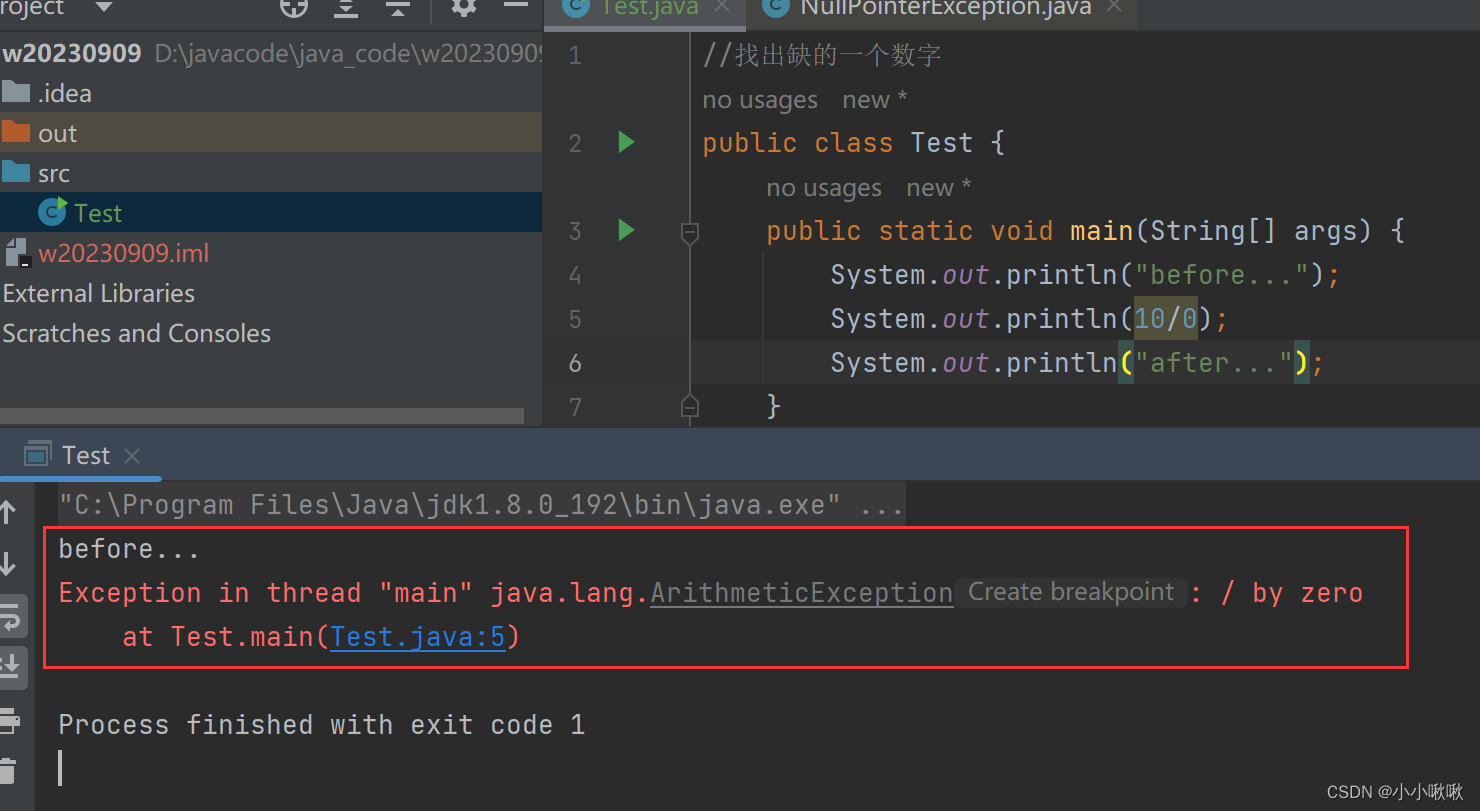The width and height of the screenshot is (1480, 811).
Task: Click the 10/0 expression in line 5
Action: pyautogui.click(x=1165, y=319)
